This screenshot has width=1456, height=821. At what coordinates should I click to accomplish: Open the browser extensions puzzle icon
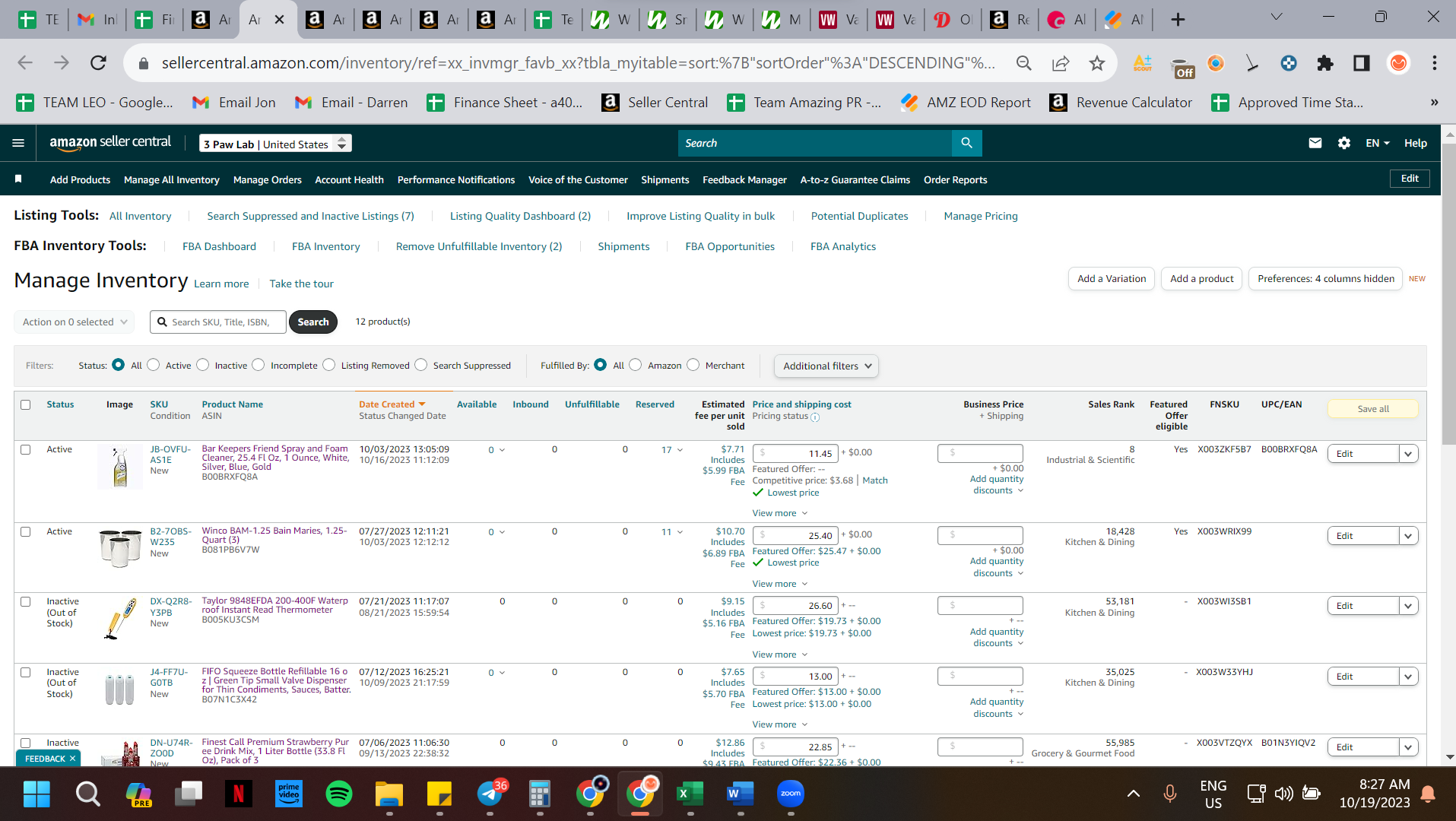click(1324, 63)
